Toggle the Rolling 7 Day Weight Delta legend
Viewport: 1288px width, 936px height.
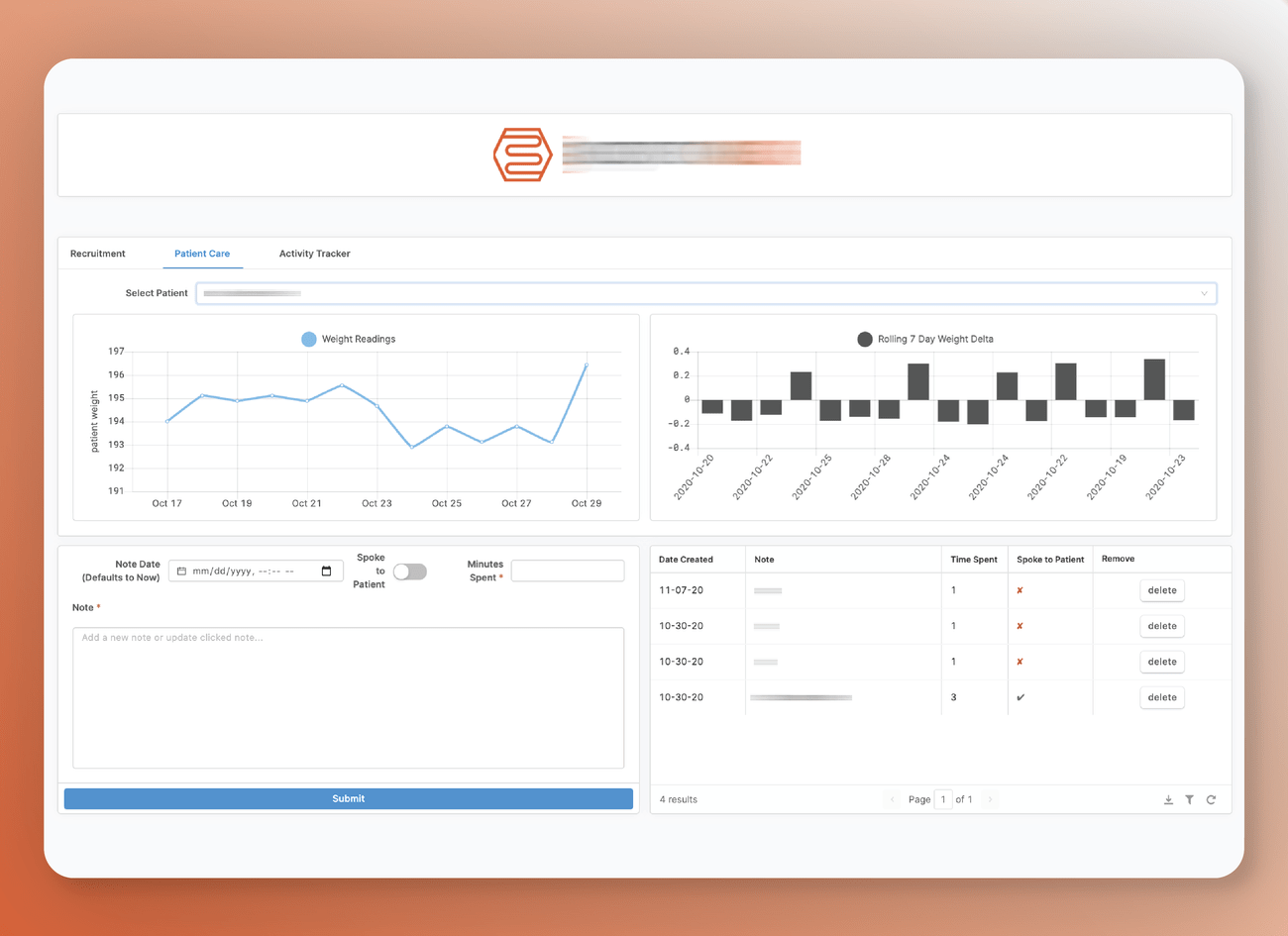865,339
